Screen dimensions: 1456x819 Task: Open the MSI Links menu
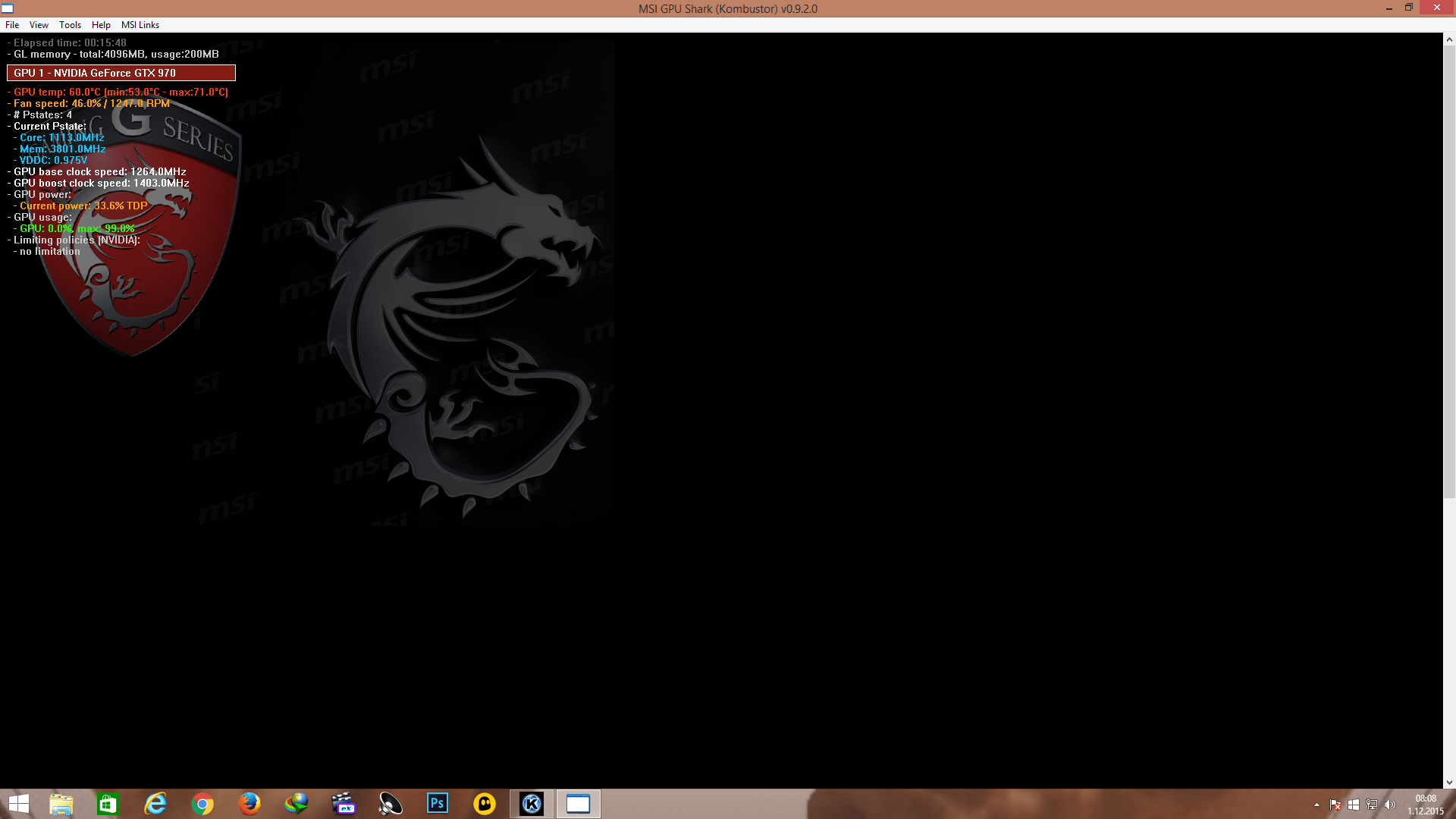(x=140, y=24)
